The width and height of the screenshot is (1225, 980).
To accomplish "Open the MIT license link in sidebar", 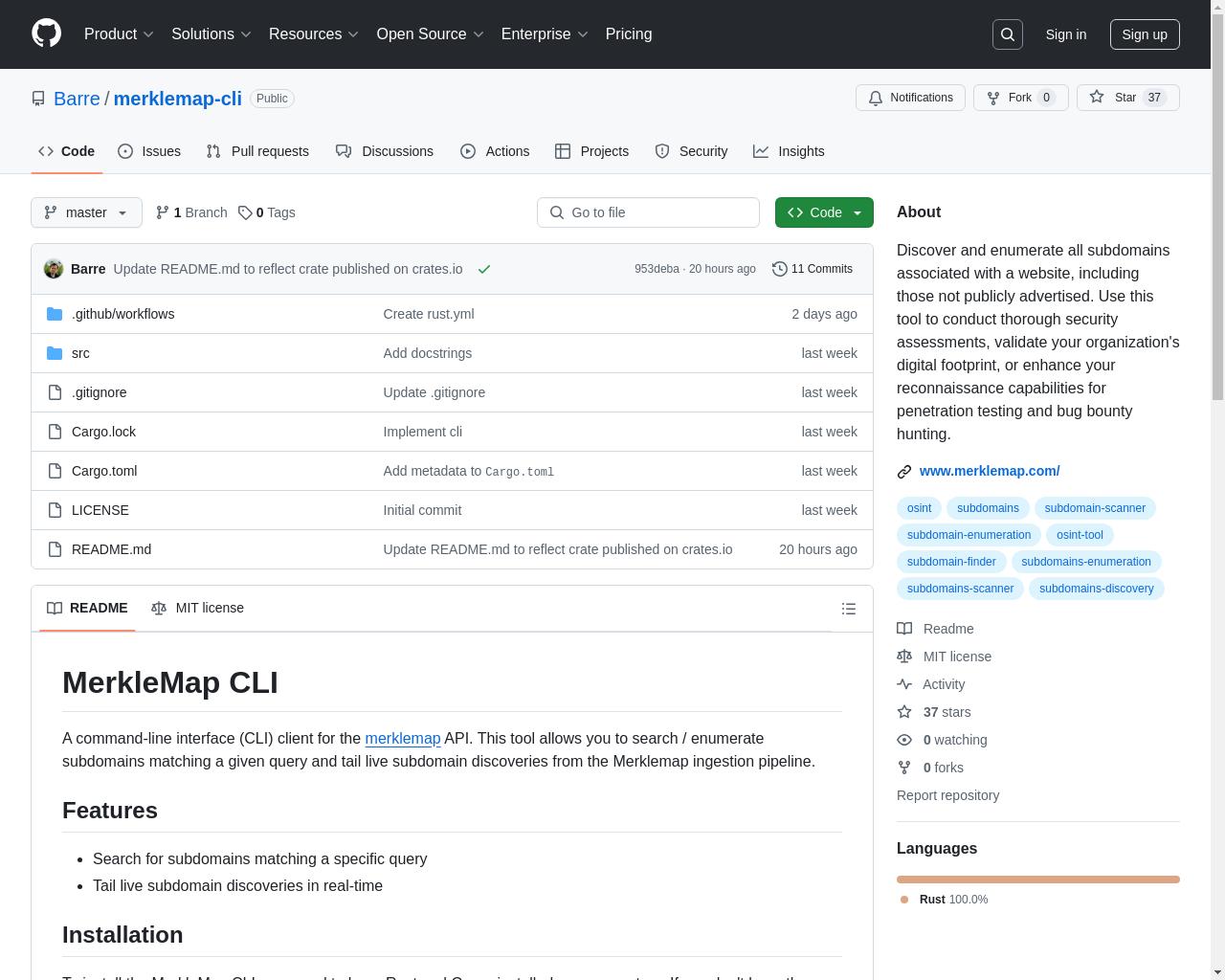I will coord(944,657).
